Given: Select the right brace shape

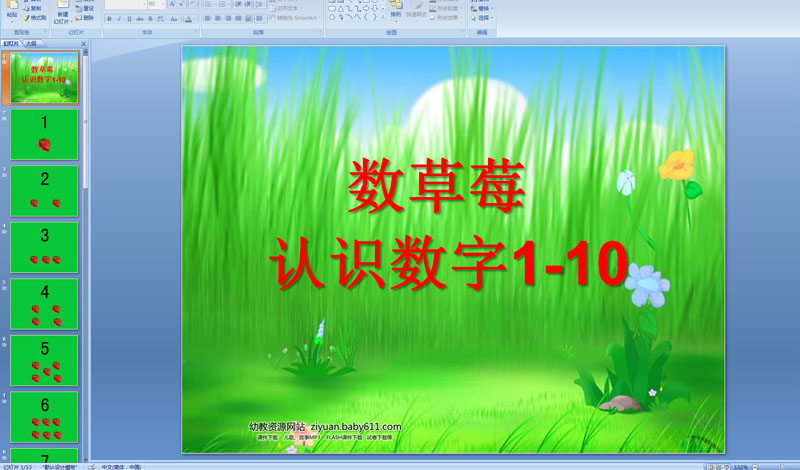Looking at the screenshot, I should [374, 17].
